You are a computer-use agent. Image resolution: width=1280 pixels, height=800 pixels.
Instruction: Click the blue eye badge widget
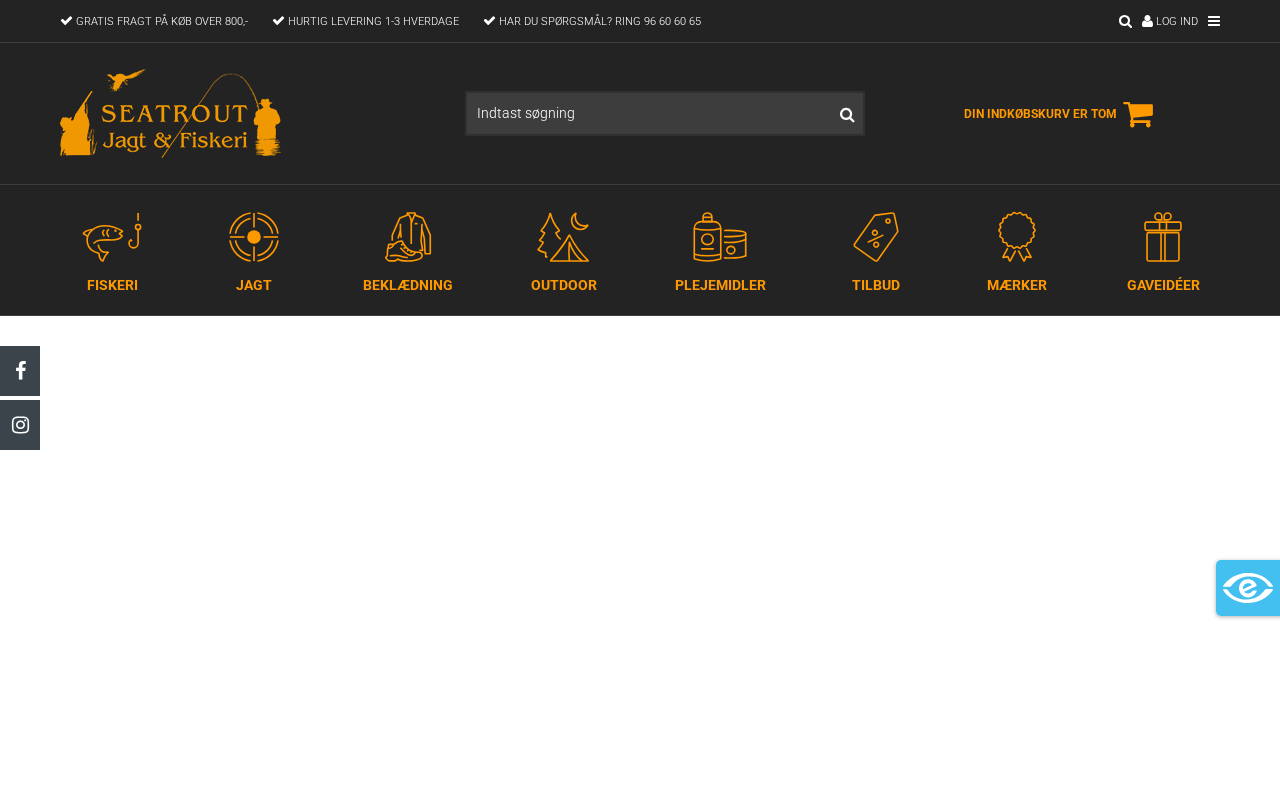pos(1248,588)
